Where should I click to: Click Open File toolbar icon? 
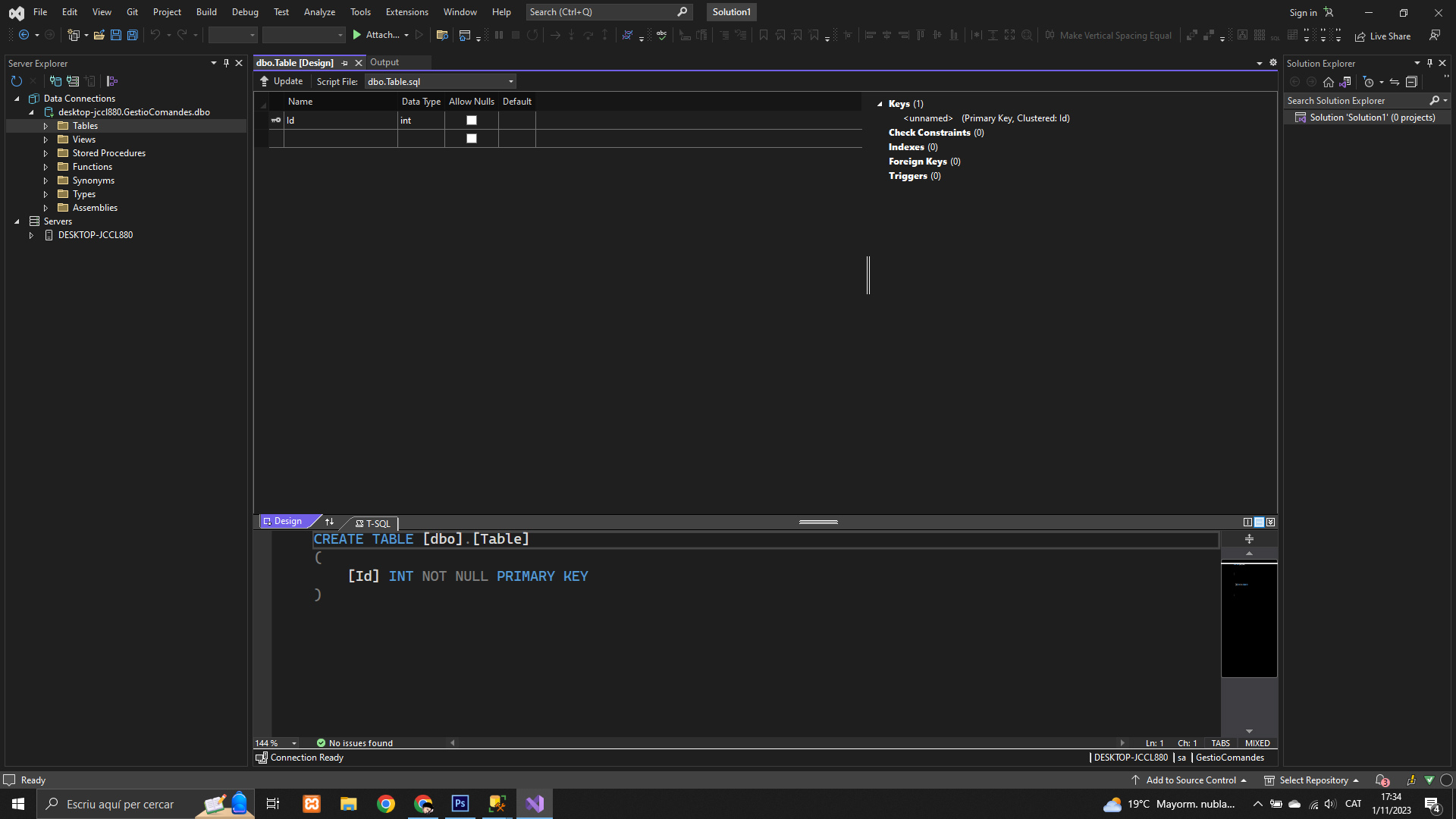click(x=99, y=35)
